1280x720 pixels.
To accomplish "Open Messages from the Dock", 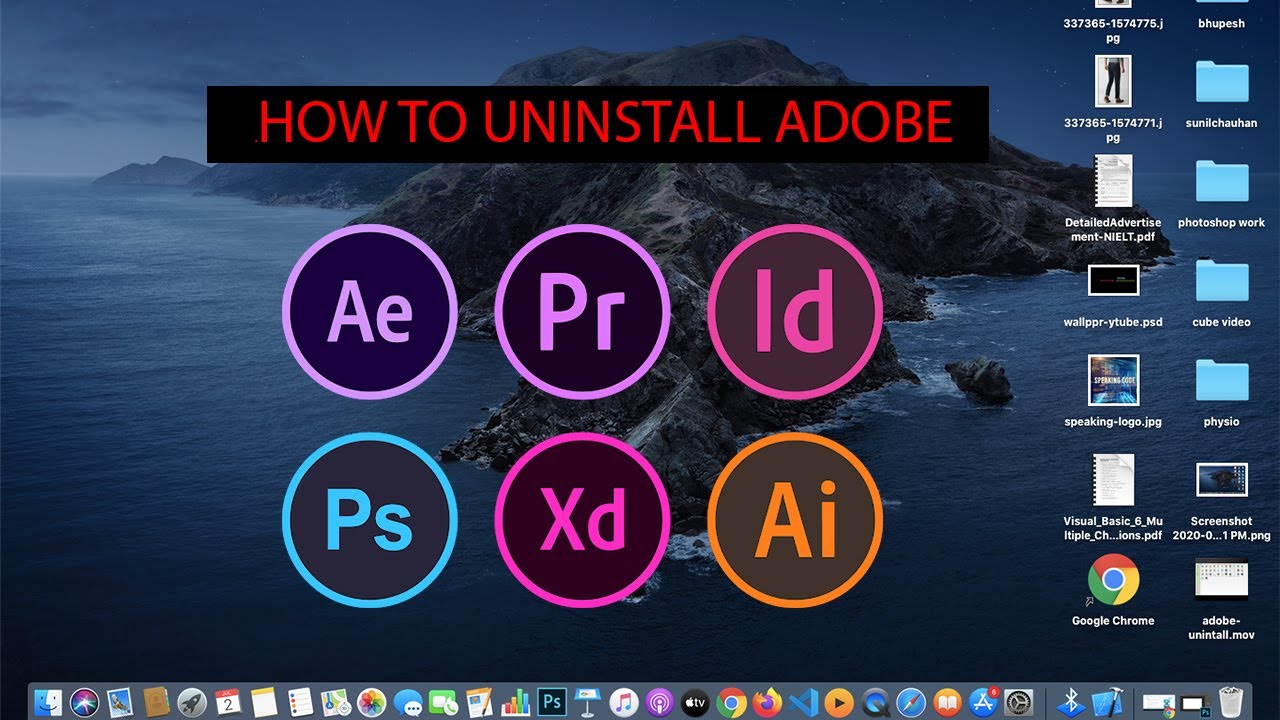I will coord(407,702).
